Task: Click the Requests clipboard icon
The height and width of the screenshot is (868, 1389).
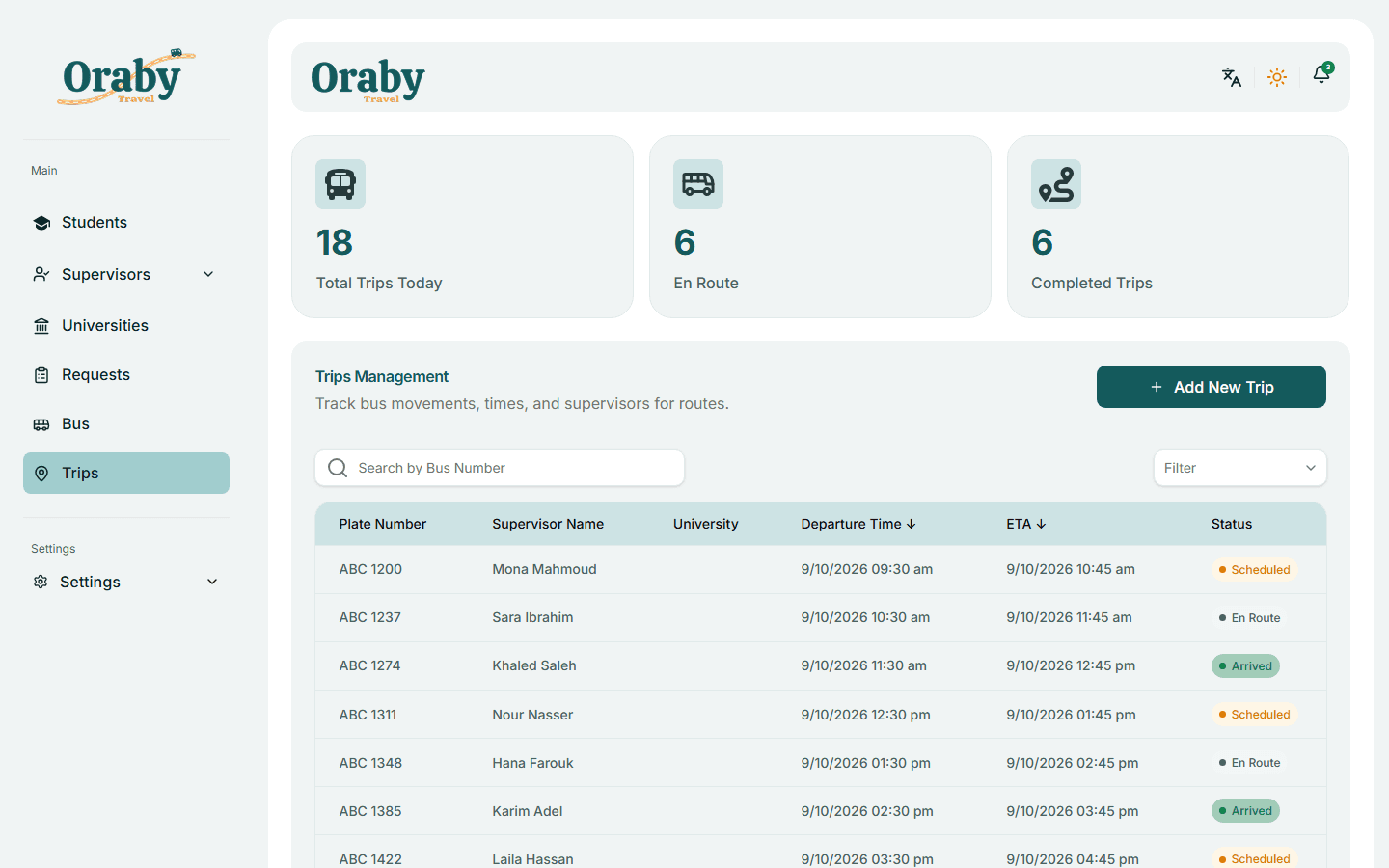Action: click(x=41, y=375)
